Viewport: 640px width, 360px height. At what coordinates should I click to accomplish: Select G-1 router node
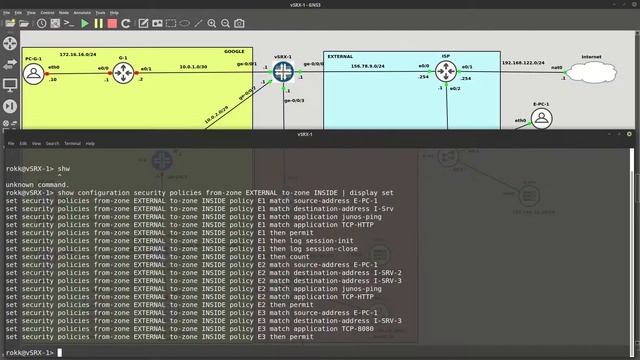tap(123, 73)
